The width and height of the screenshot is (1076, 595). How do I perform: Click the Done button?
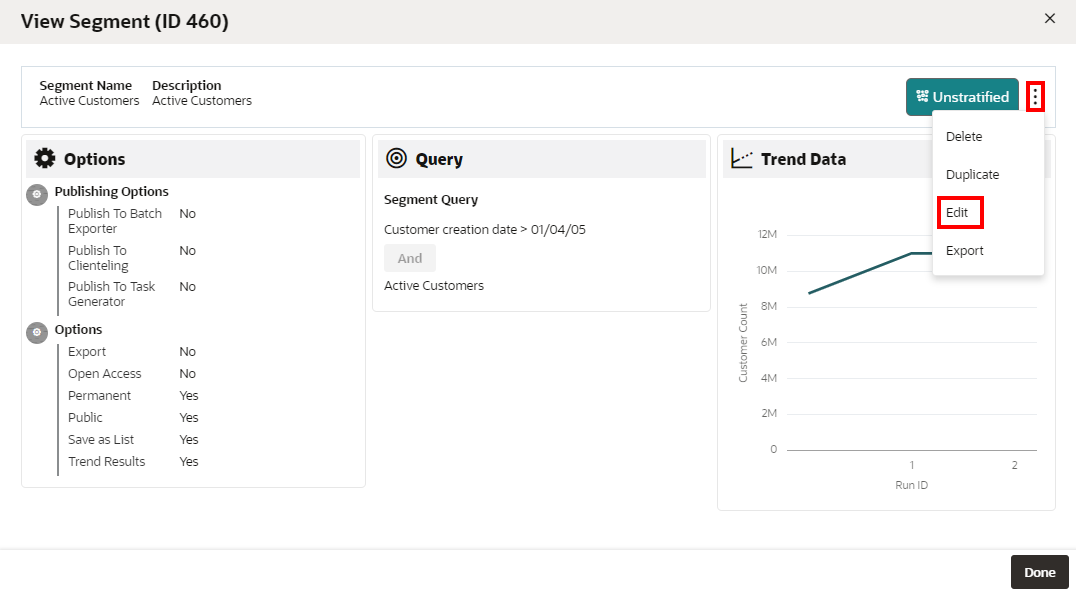(x=1039, y=572)
